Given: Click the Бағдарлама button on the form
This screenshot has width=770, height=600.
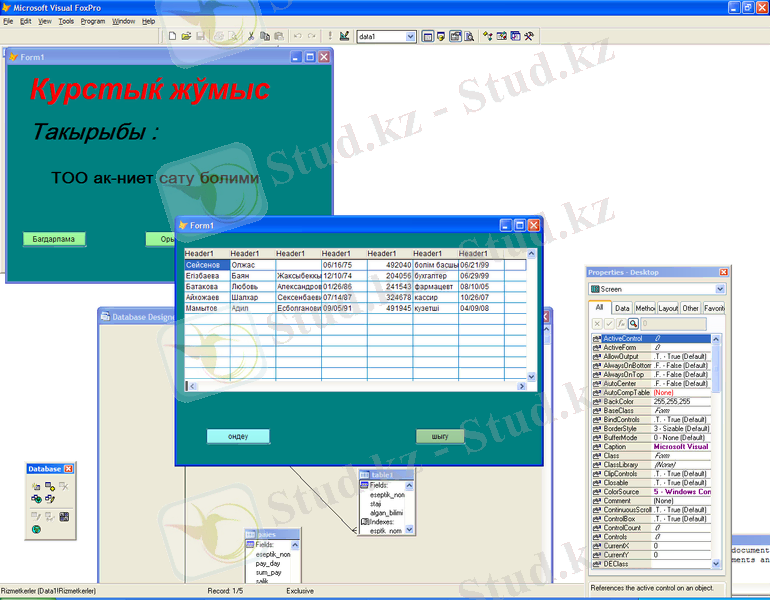Looking at the screenshot, I should (x=55, y=240).
